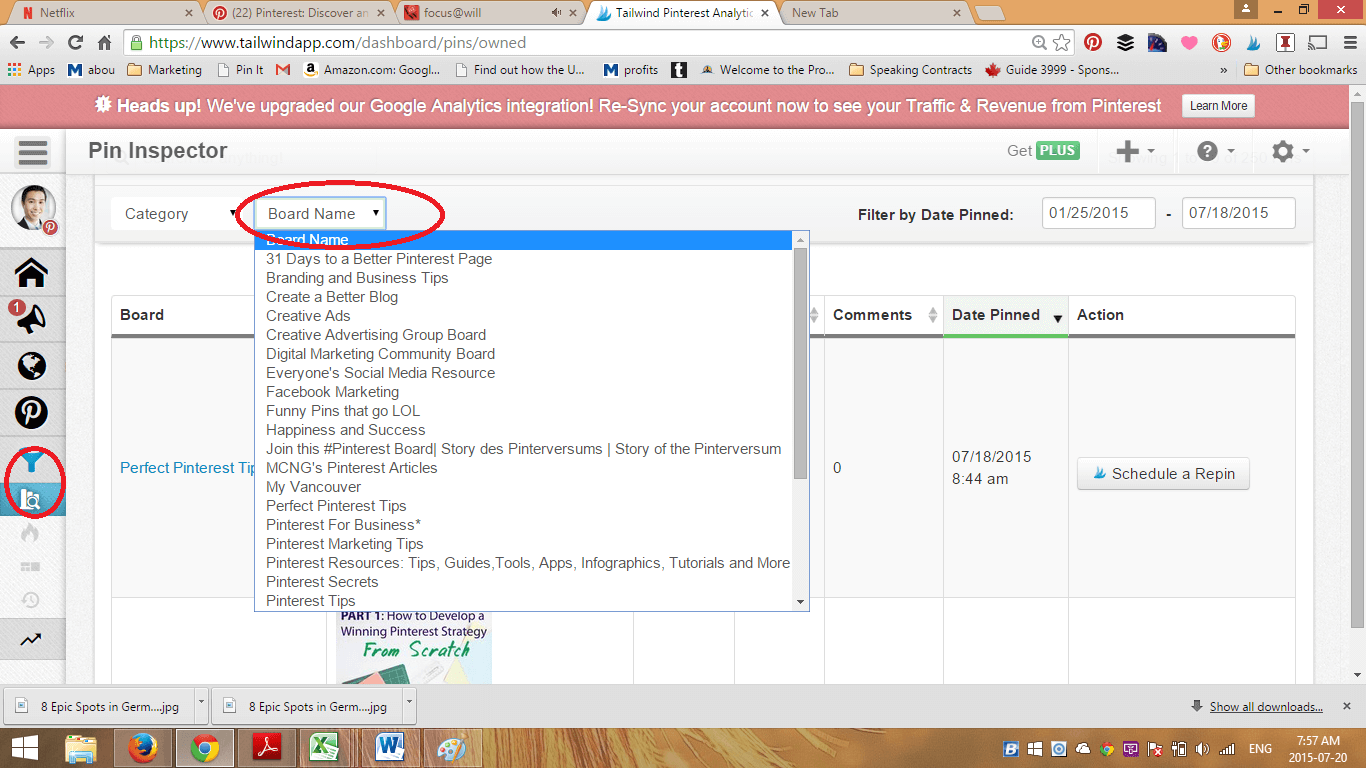Collapse the Board Name dropdown box

coord(320,213)
